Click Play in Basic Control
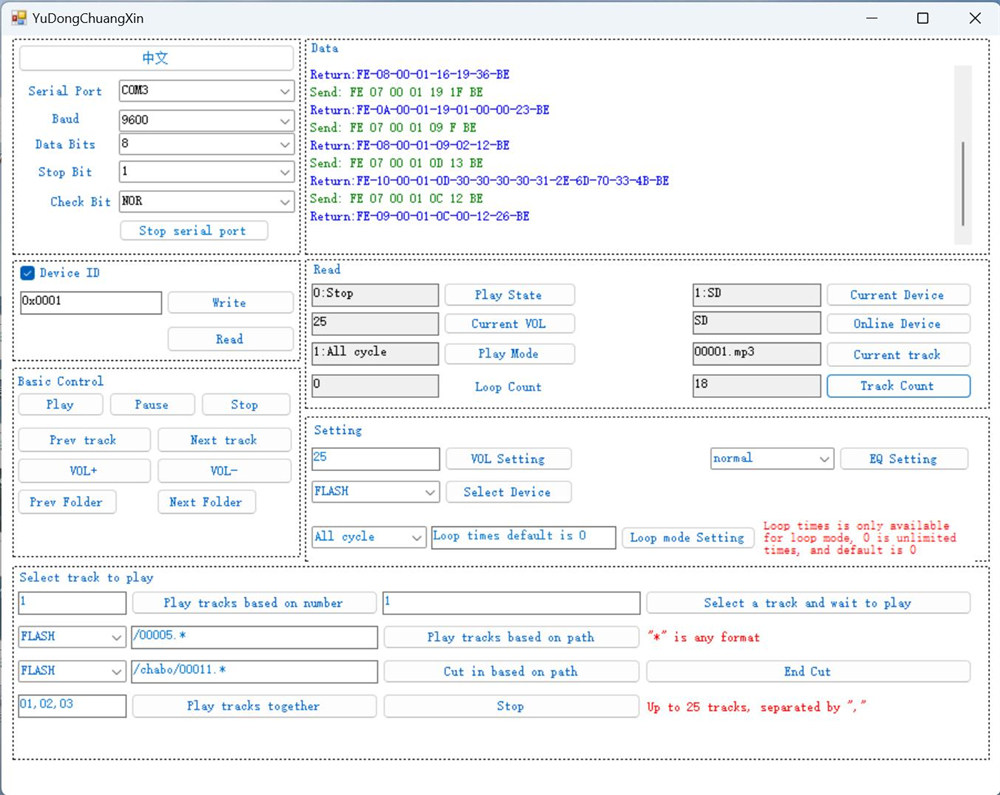 (60, 405)
